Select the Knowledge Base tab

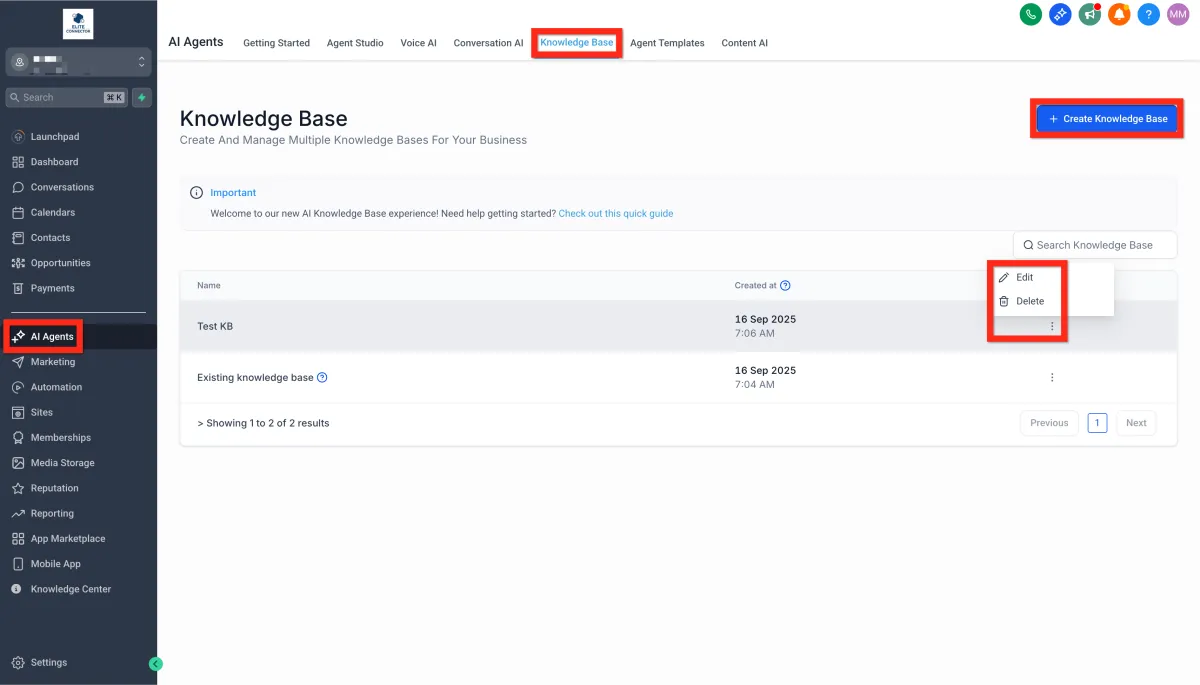pos(577,43)
